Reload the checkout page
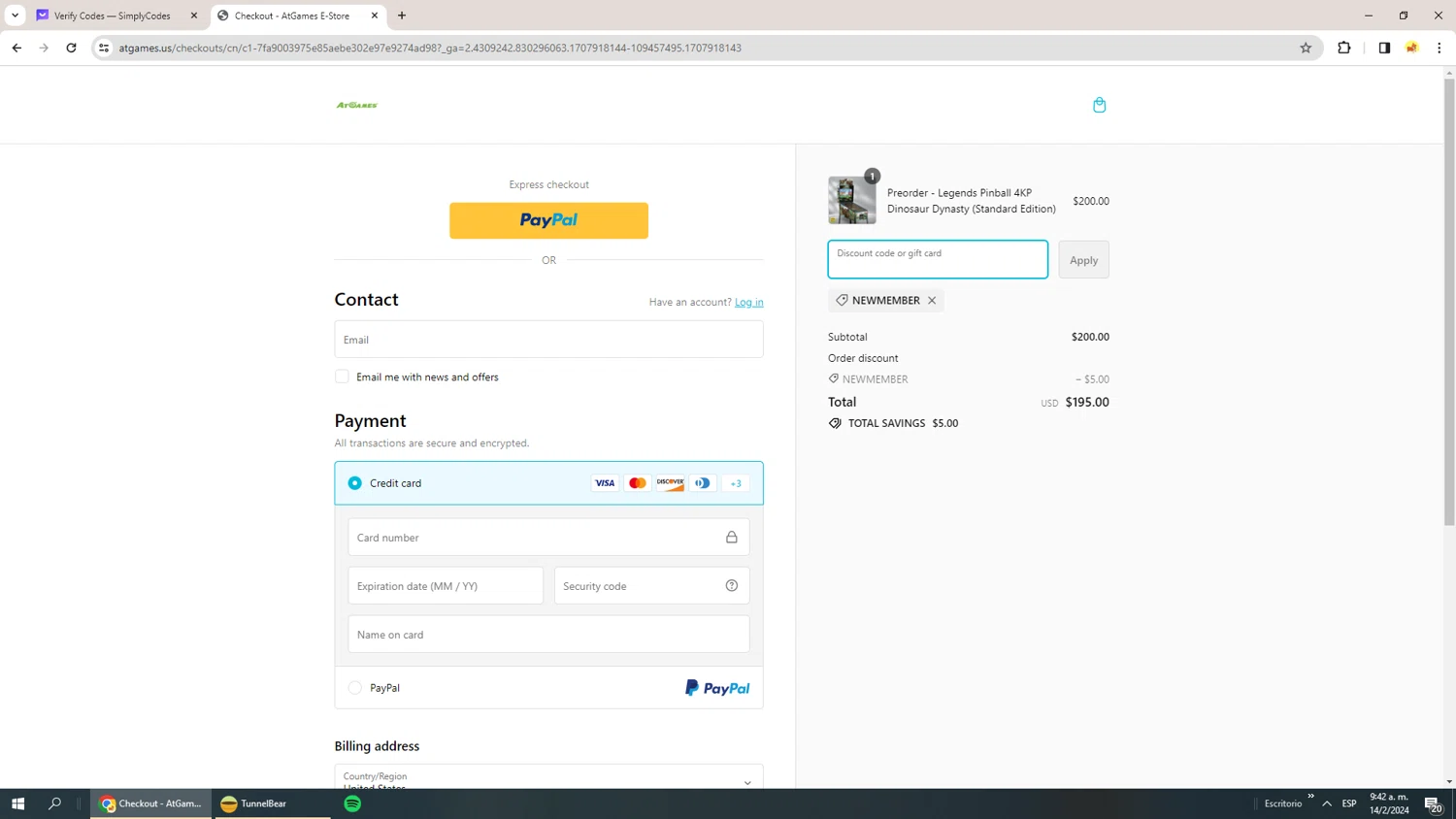The width and height of the screenshot is (1456, 819). tap(71, 48)
